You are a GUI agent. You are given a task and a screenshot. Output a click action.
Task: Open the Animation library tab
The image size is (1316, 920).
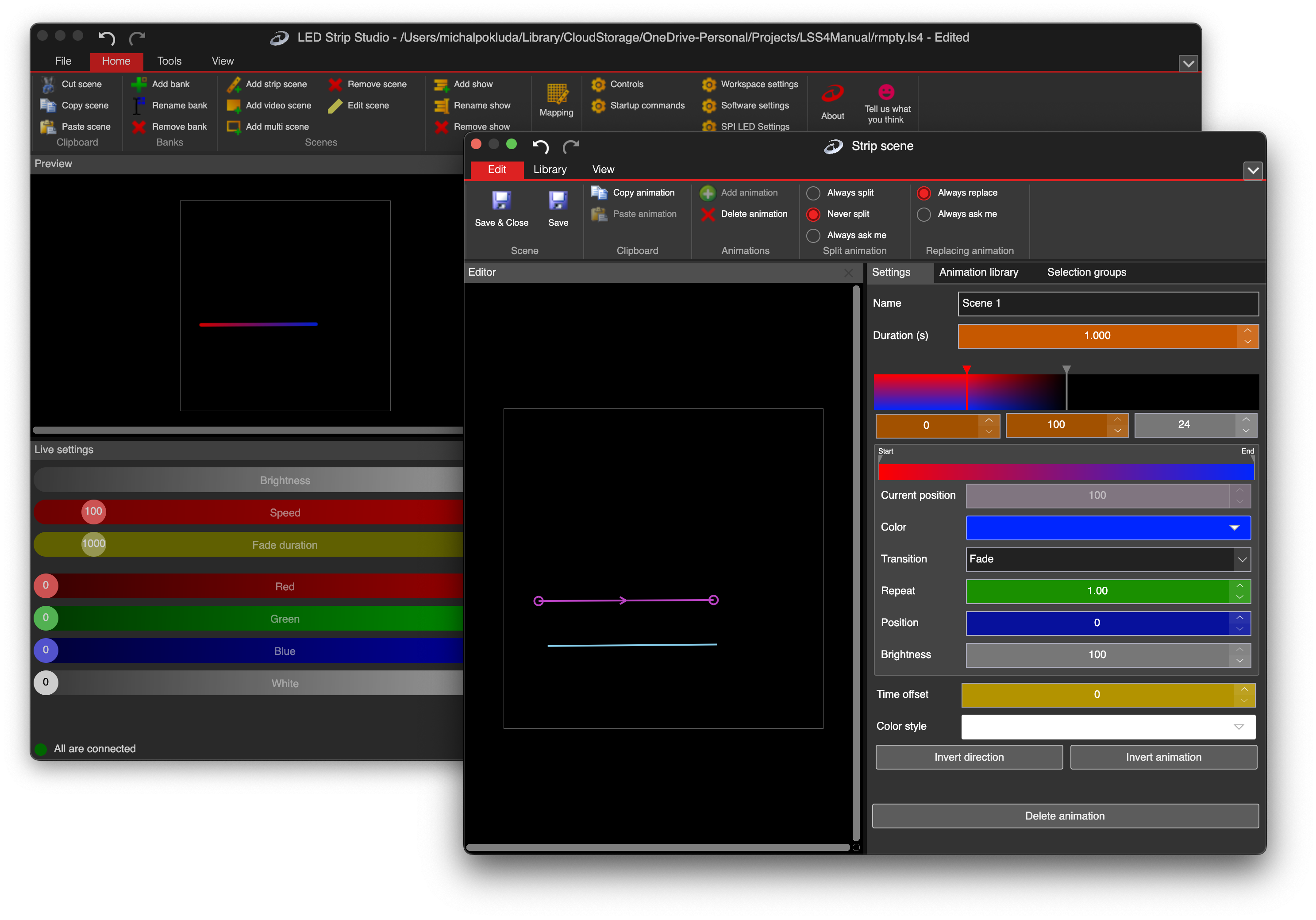(978, 272)
